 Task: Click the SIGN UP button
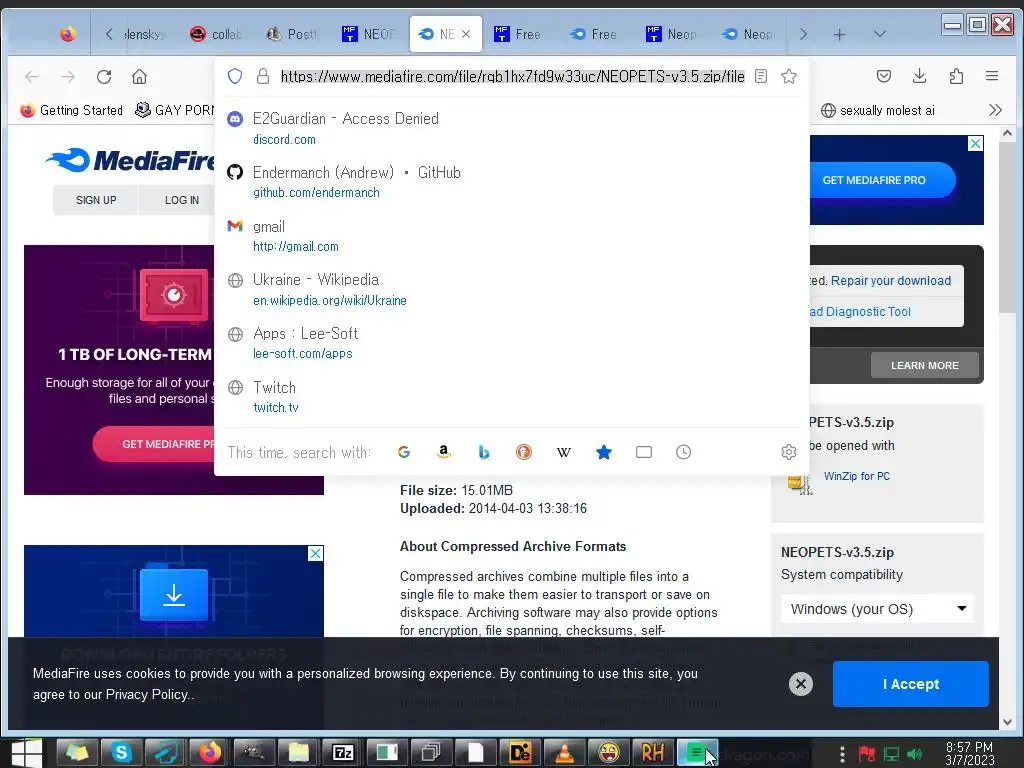point(96,200)
